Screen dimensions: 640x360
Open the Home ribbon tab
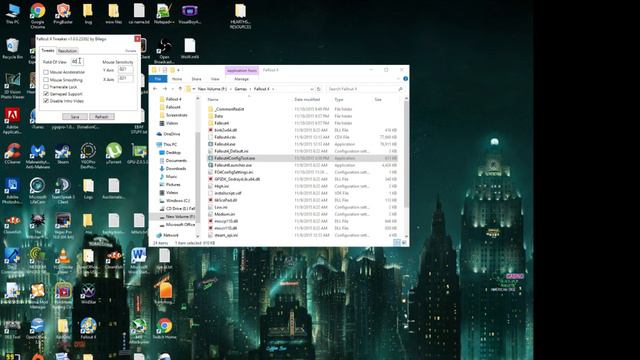coord(177,79)
